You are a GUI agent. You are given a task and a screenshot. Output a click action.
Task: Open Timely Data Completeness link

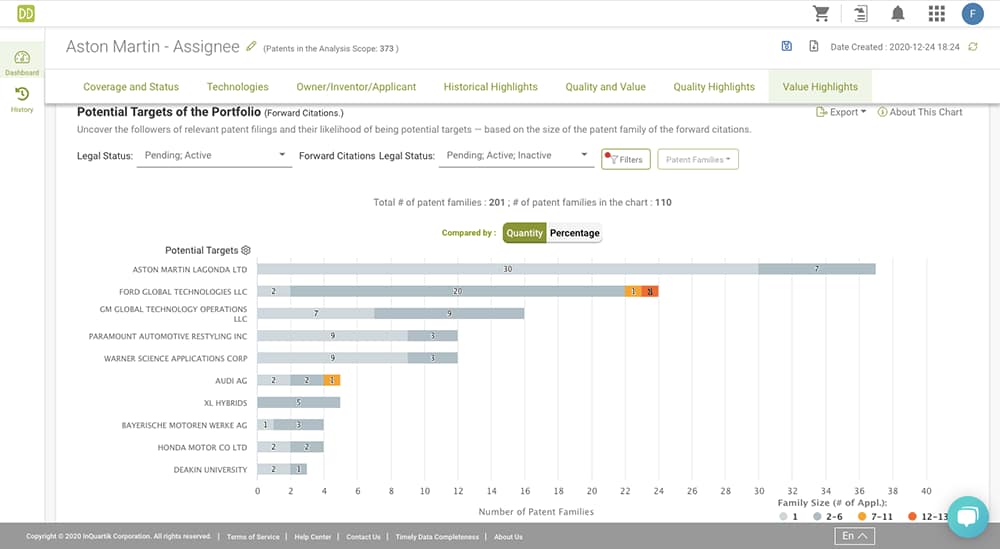point(437,537)
